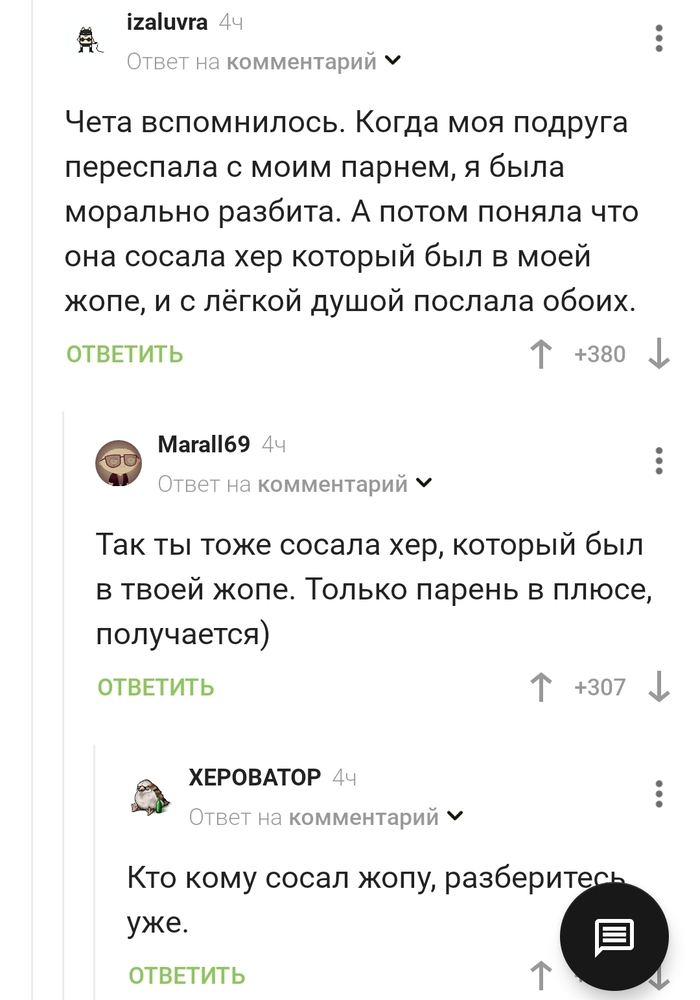Upvote izaluvra's comment

[x=540, y=353]
